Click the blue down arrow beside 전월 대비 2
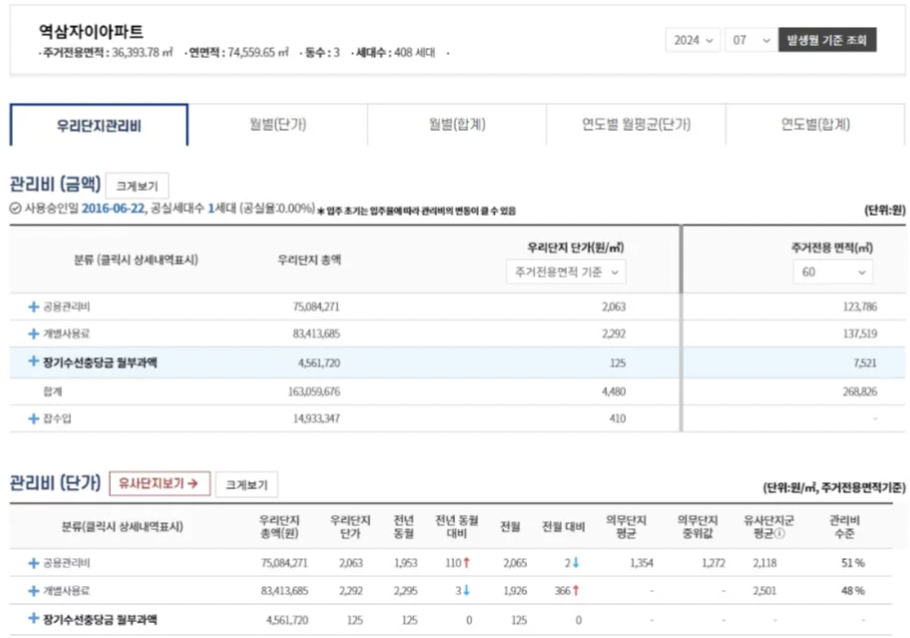The image size is (910, 638). pyautogui.click(x=576, y=563)
